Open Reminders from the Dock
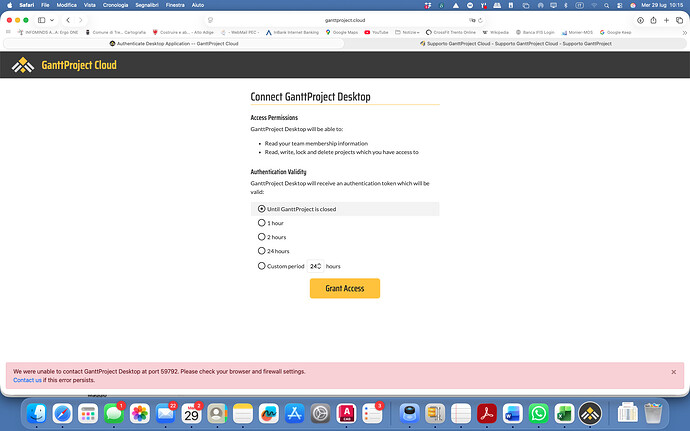Viewport: 690px width, 431px height. click(372, 413)
